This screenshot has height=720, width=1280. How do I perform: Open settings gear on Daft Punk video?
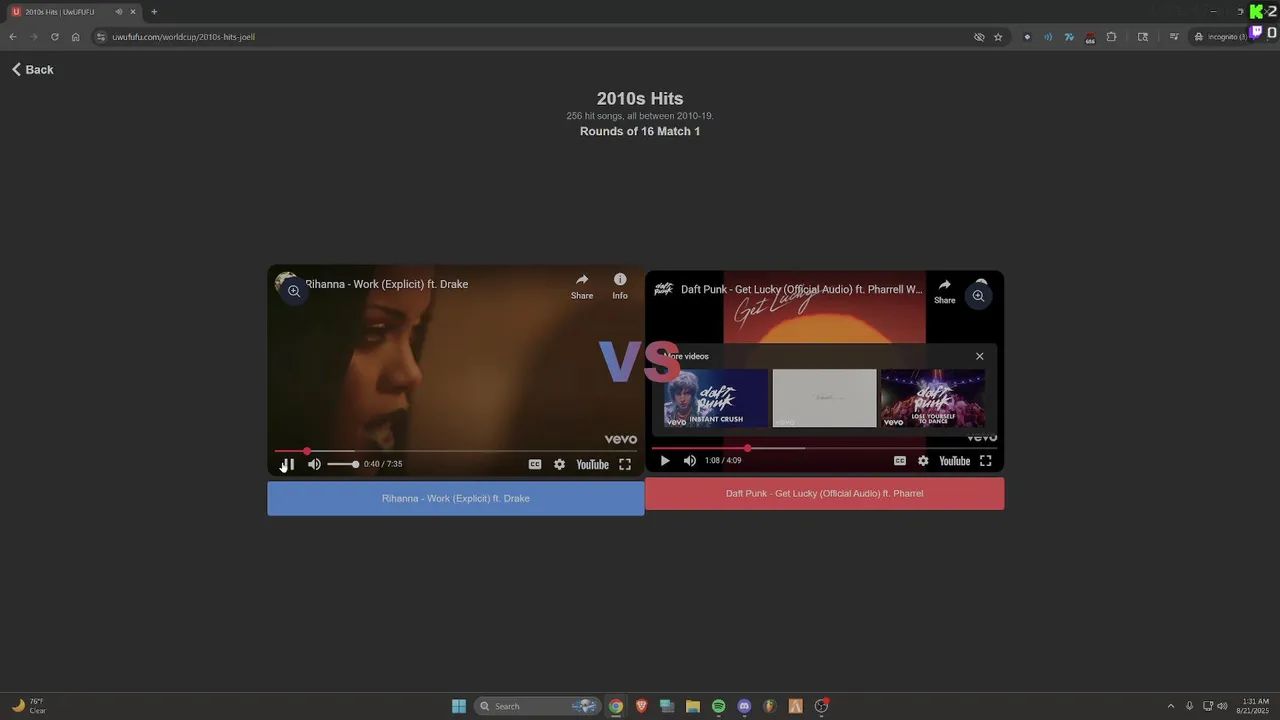point(923,461)
